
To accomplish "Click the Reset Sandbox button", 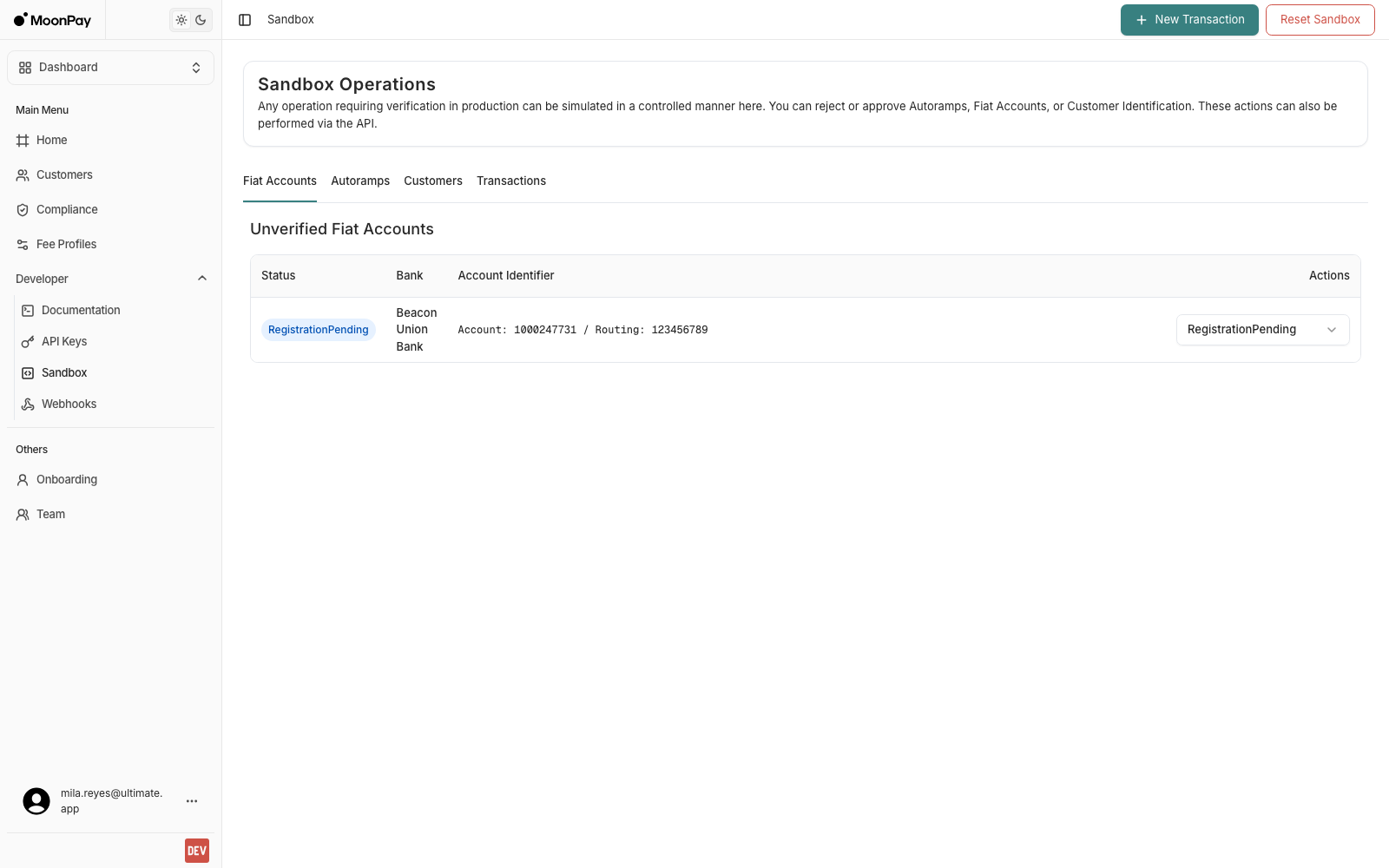I will pos(1320,20).
